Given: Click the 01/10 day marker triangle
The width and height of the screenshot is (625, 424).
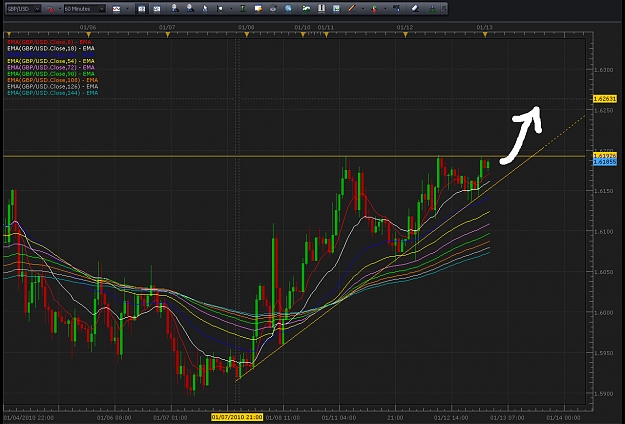Looking at the screenshot, I should click(x=303, y=35).
